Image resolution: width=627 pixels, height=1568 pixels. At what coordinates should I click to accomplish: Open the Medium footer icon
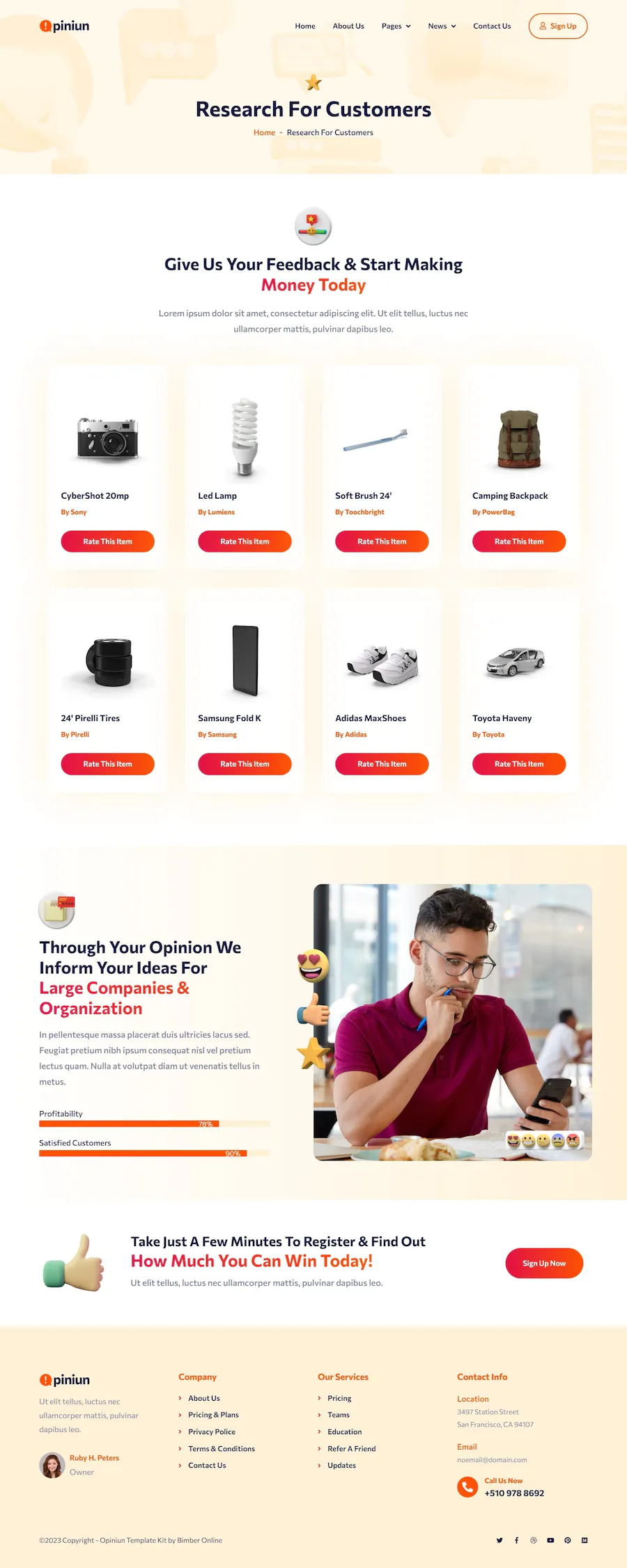click(585, 1540)
